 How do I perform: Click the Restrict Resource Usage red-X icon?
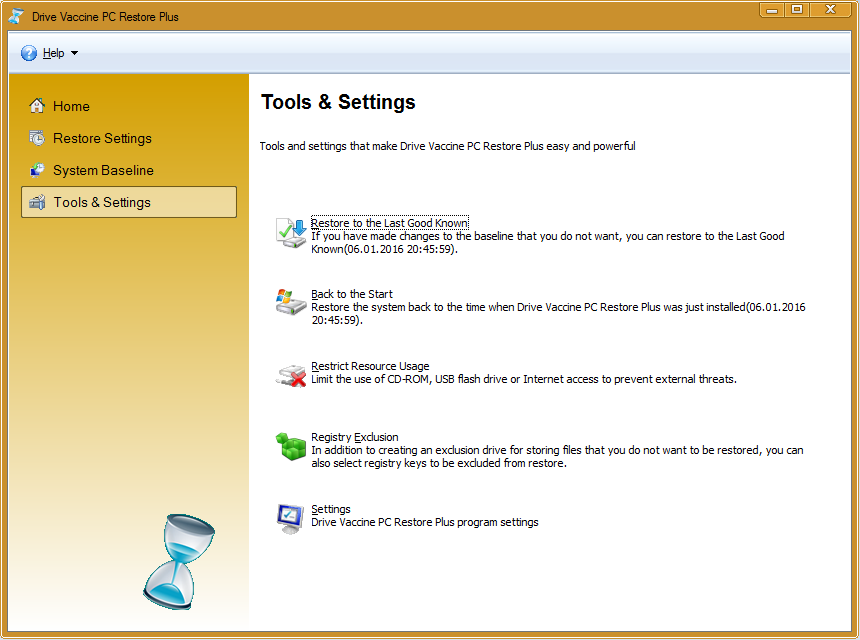291,375
